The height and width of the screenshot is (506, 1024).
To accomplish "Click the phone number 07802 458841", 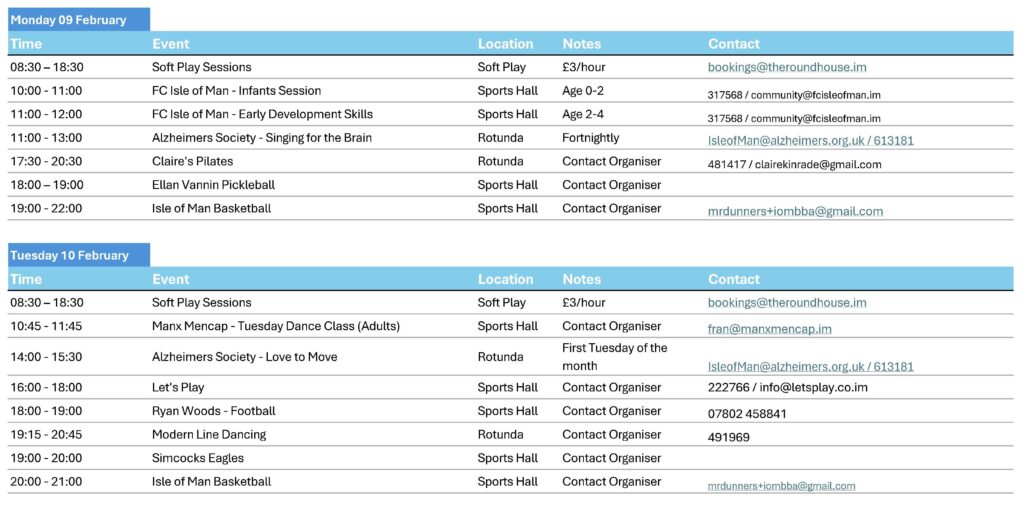I will [747, 413].
